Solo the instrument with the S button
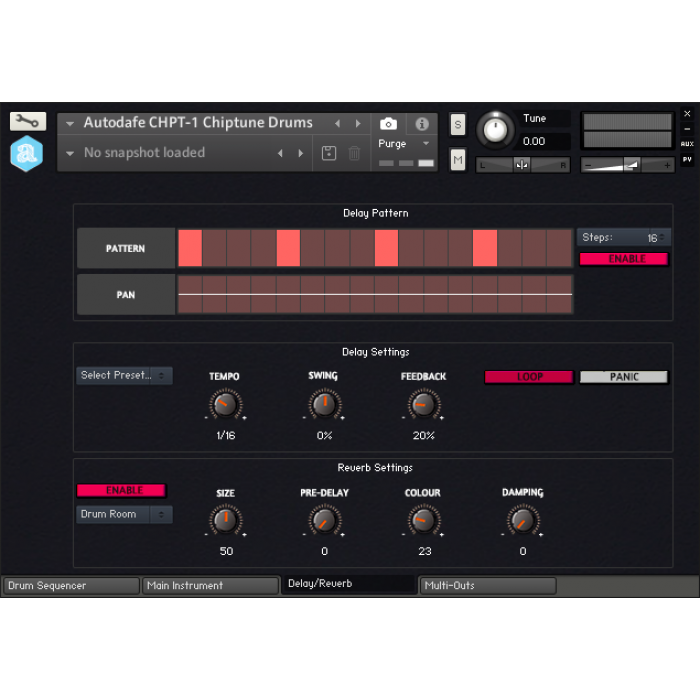Image resolution: width=700 pixels, height=700 pixels. (x=458, y=125)
